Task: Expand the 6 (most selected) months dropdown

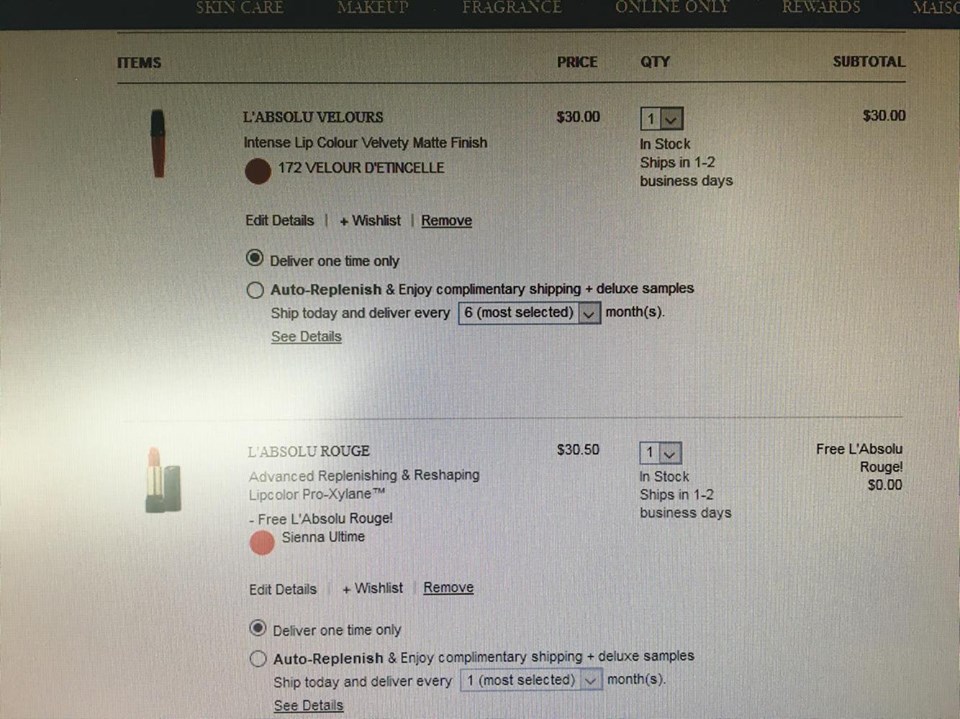Action: coord(529,313)
